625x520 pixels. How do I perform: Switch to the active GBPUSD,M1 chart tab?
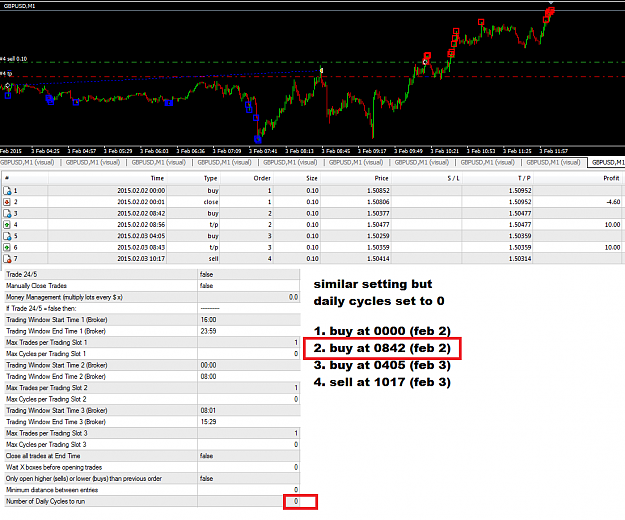pyautogui.click(x=606, y=163)
